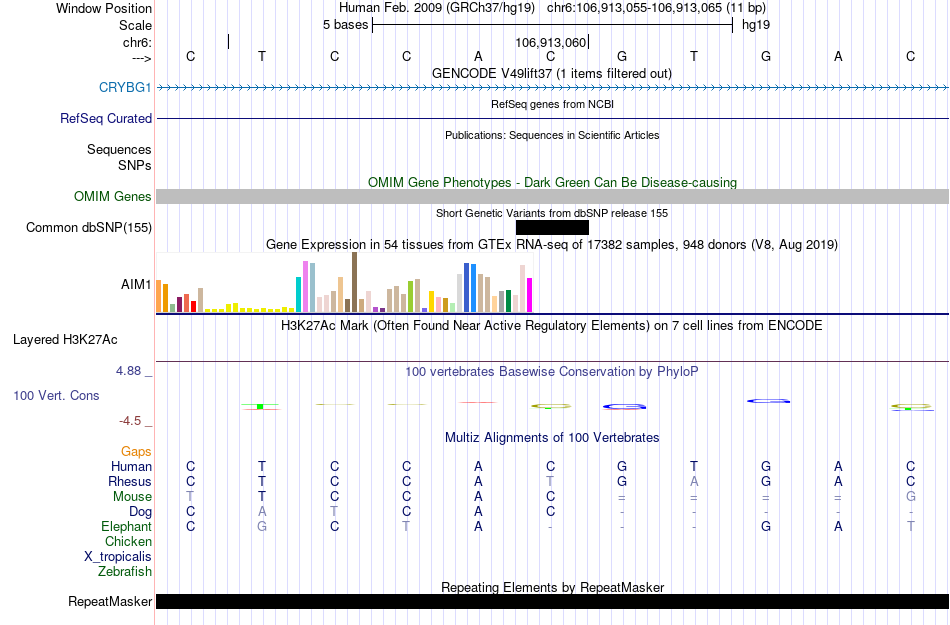The image size is (950, 625).
Task: Click the Common dbSNP(155) track label
Action: (x=88, y=228)
